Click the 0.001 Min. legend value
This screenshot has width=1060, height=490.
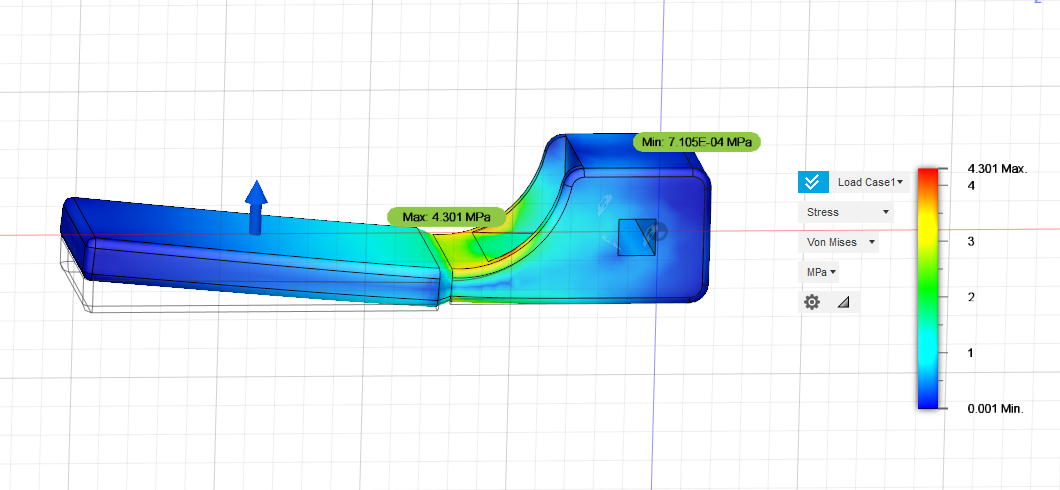[x=996, y=408]
